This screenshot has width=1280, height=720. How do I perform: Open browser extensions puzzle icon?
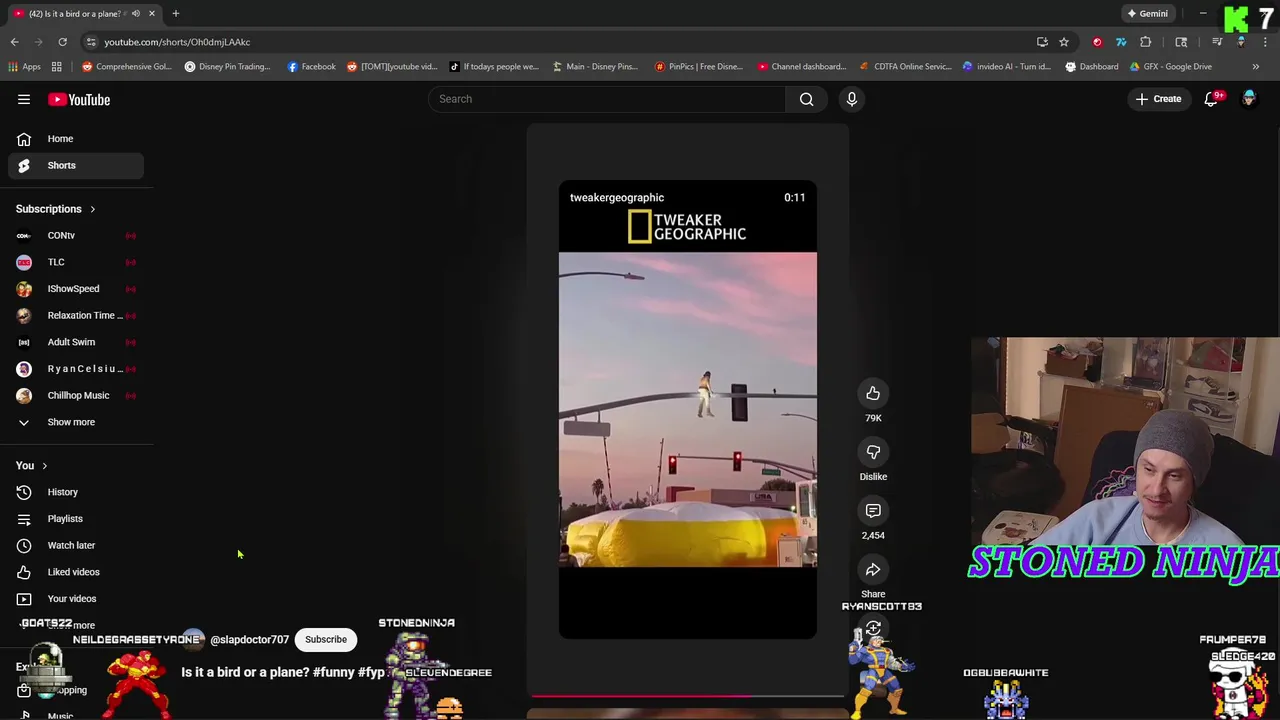[x=1146, y=42]
